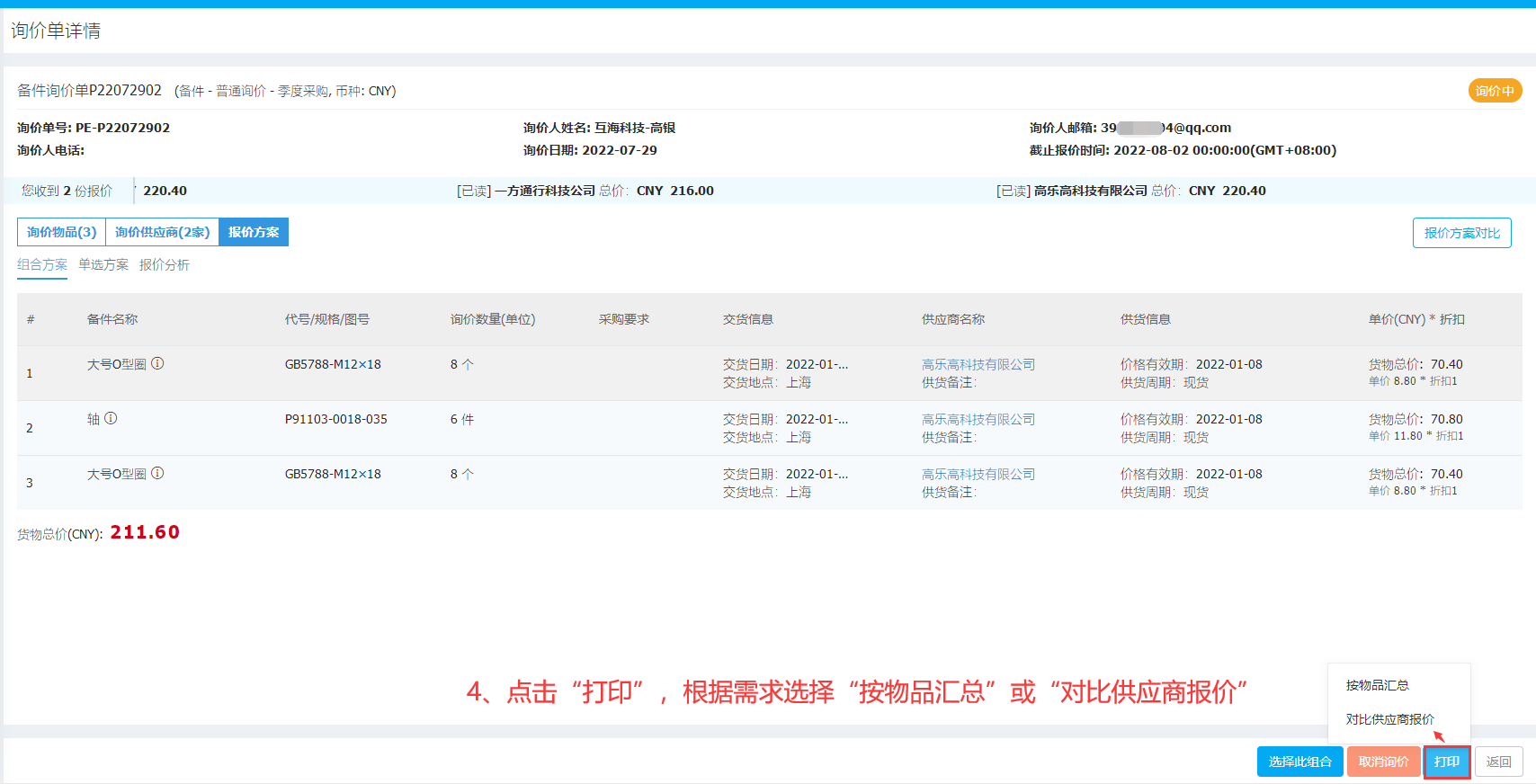The image size is (1536, 784).
Task: Open the 报价分析 sub-tab
Action: tap(165, 265)
